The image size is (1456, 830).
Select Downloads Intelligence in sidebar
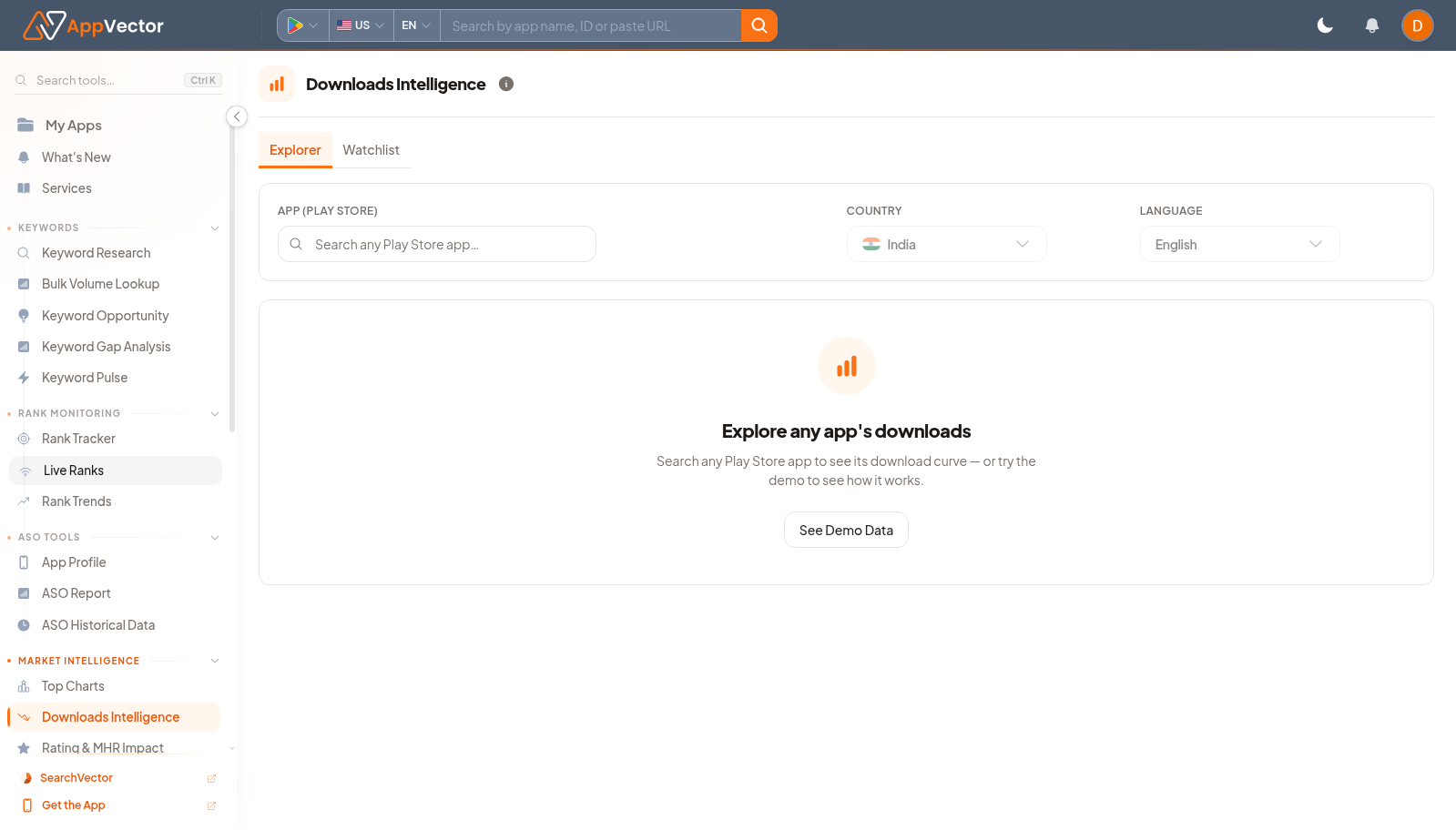point(114,717)
